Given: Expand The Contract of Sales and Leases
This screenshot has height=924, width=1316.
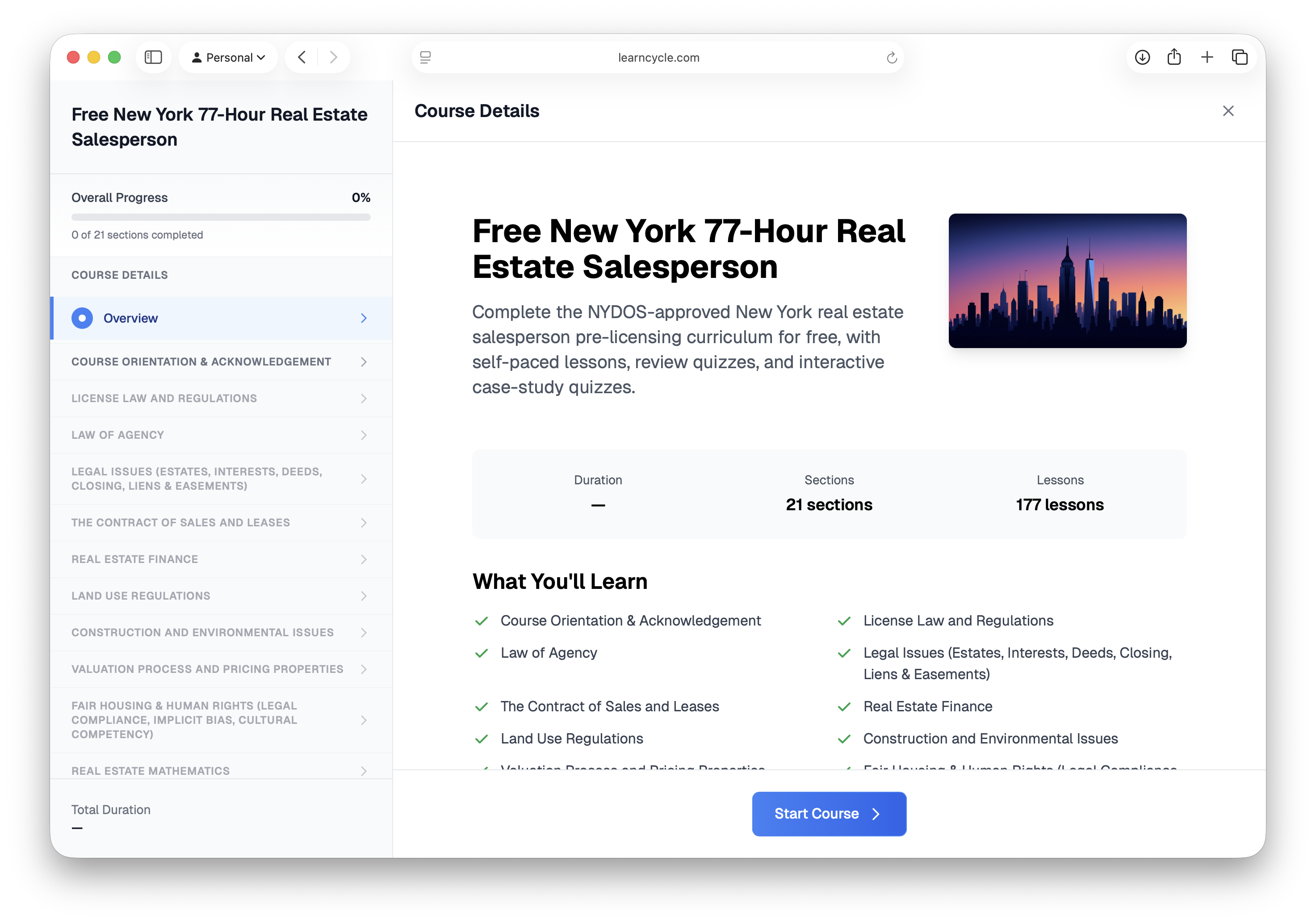Looking at the screenshot, I should pyautogui.click(x=221, y=522).
